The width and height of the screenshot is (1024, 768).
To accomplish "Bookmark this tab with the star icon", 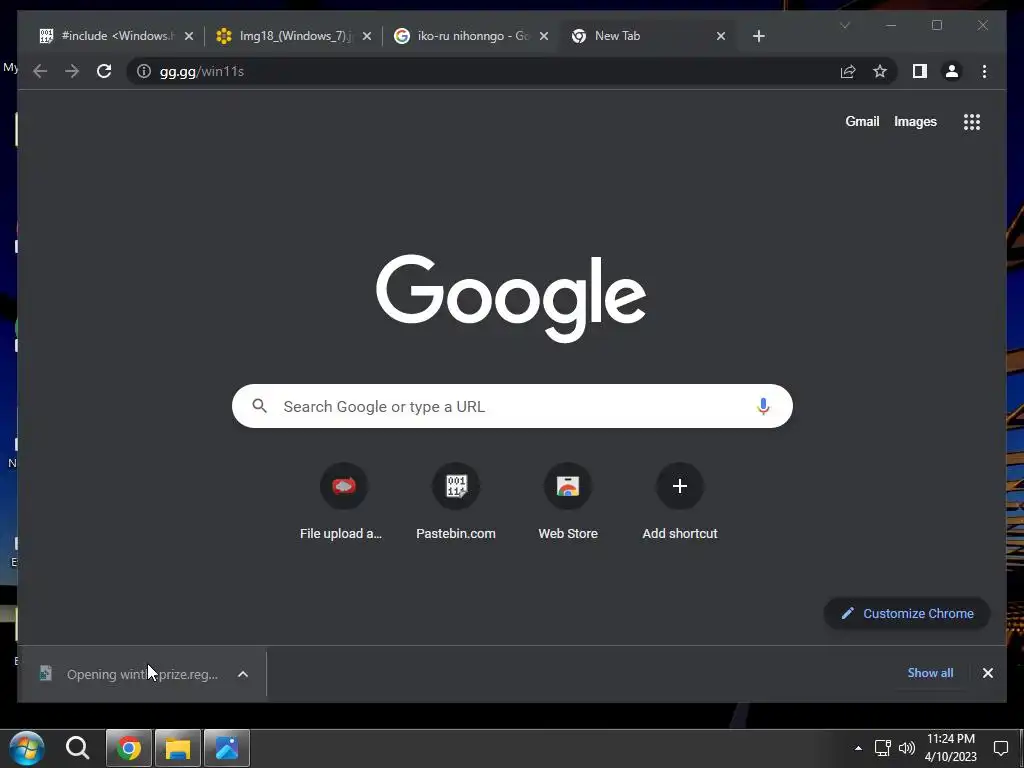I will (880, 71).
